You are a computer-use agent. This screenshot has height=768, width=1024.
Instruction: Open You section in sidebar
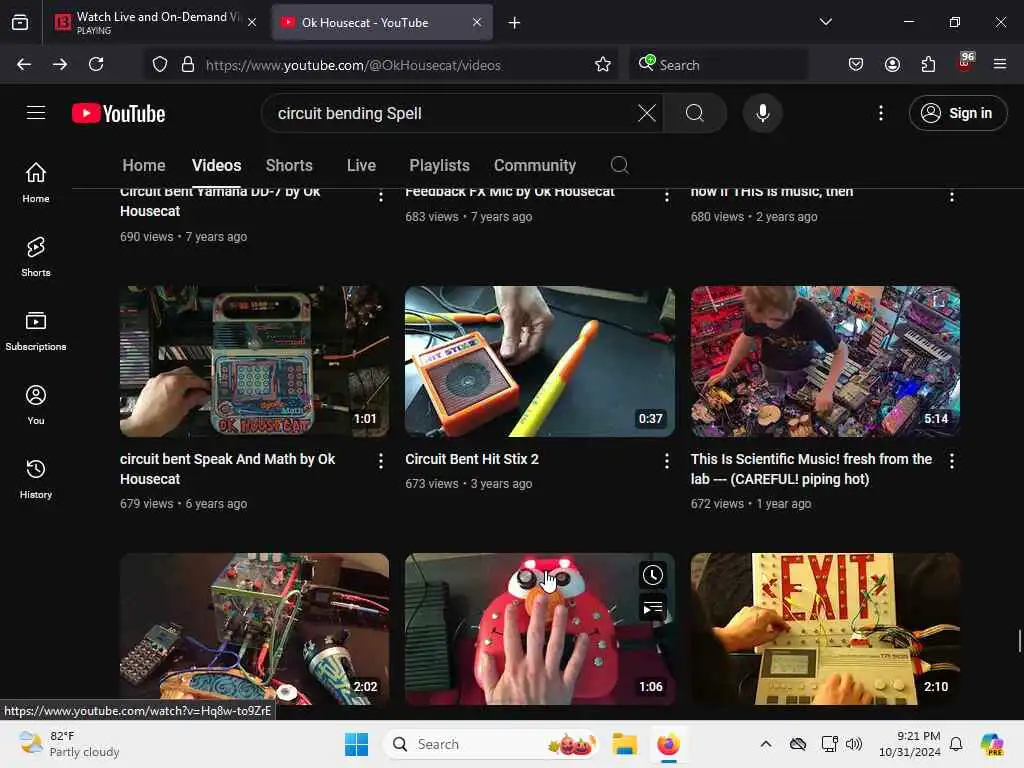coord(36,405)
